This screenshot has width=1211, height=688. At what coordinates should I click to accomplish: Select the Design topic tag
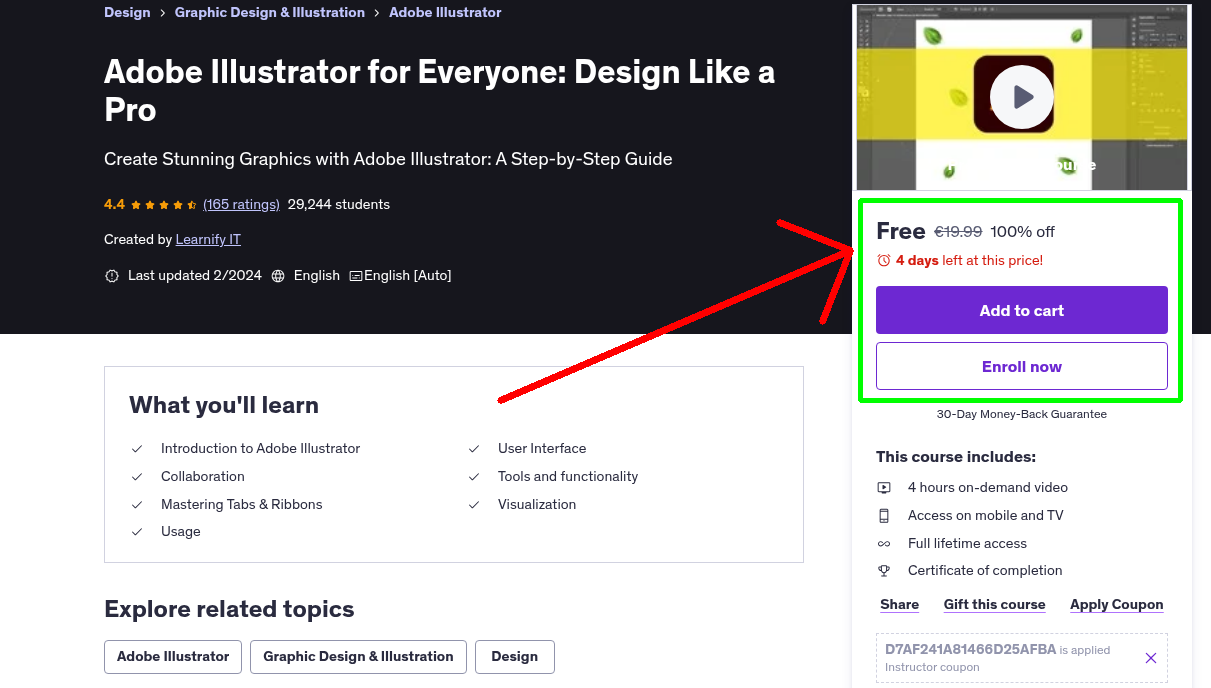click(514, 657)
